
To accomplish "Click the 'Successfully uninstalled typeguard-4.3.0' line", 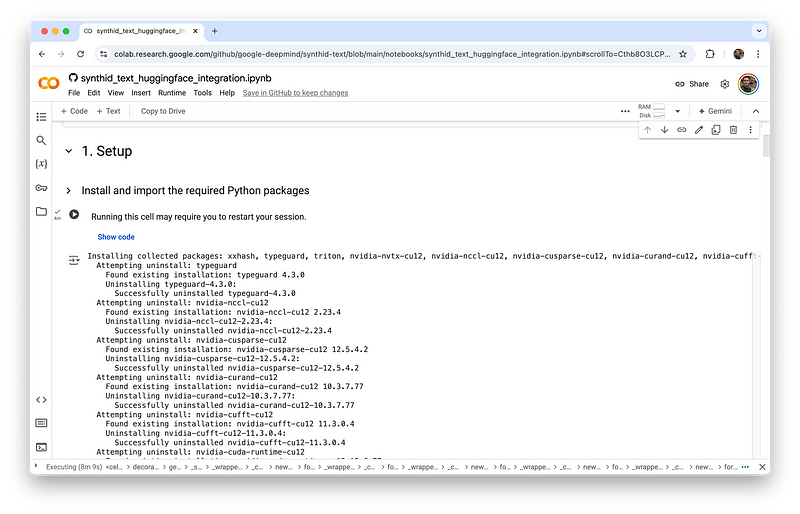I will point(205,293).
